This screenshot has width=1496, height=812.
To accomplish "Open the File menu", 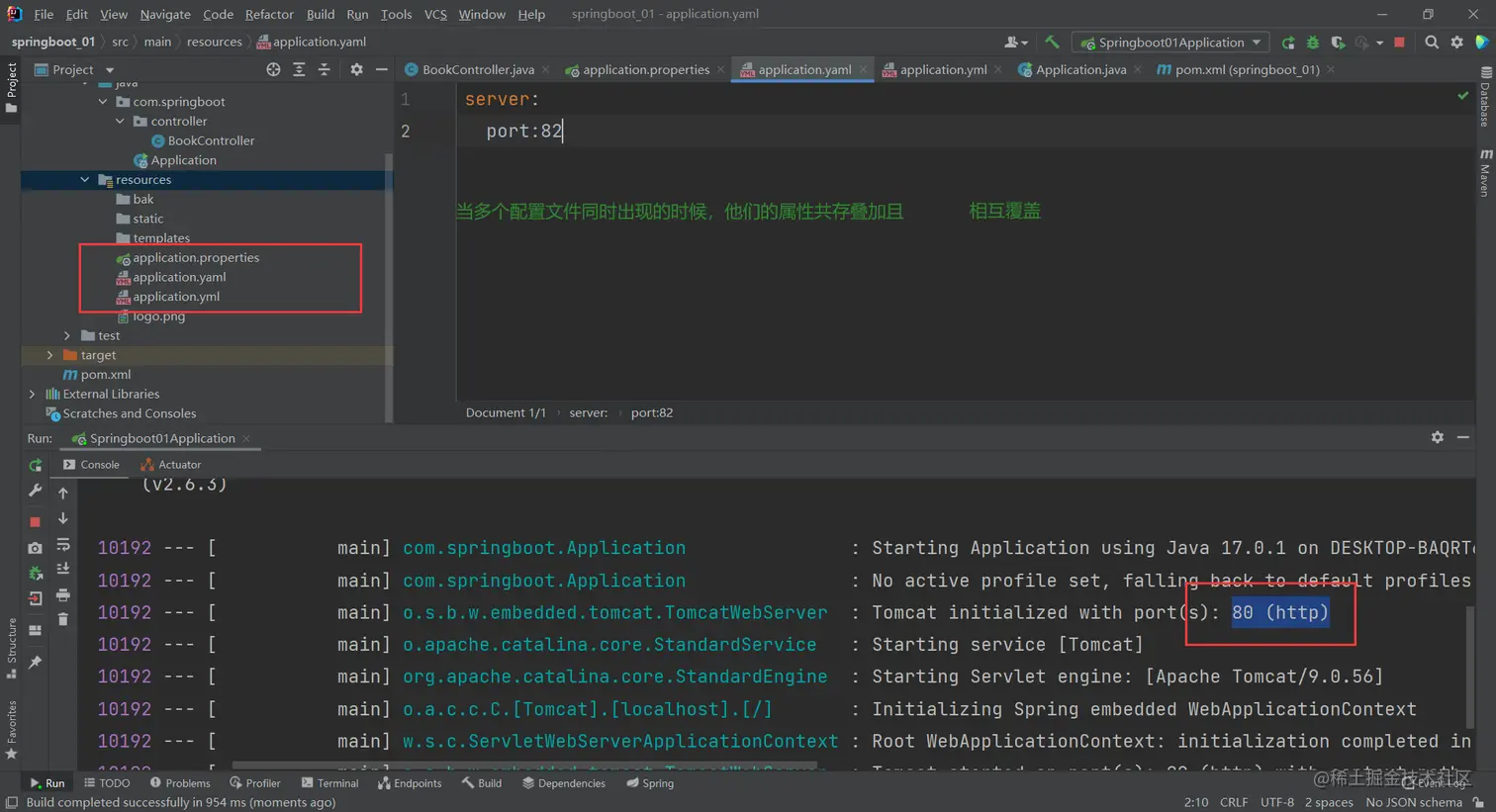I will tap(44, 14).
